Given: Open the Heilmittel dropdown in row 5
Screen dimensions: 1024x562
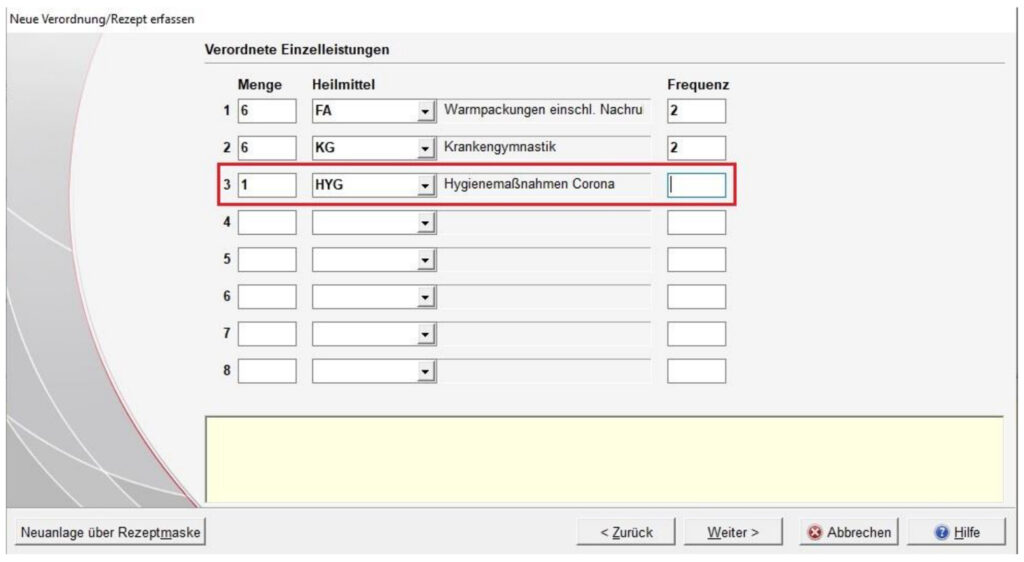Looking at the screenshot, I should tap(426, 259).
